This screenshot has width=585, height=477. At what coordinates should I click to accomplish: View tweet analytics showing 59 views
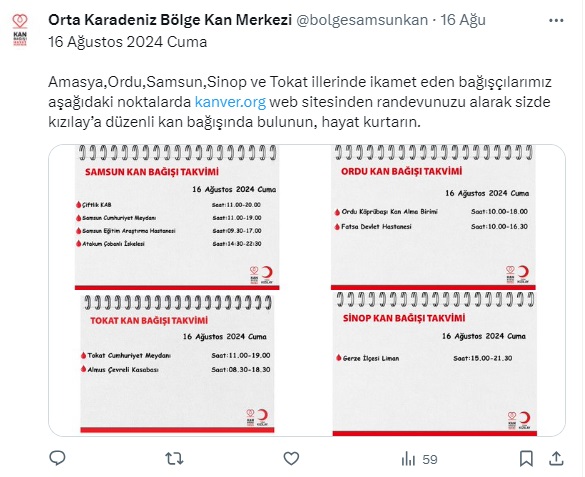(x=419, y=459)
